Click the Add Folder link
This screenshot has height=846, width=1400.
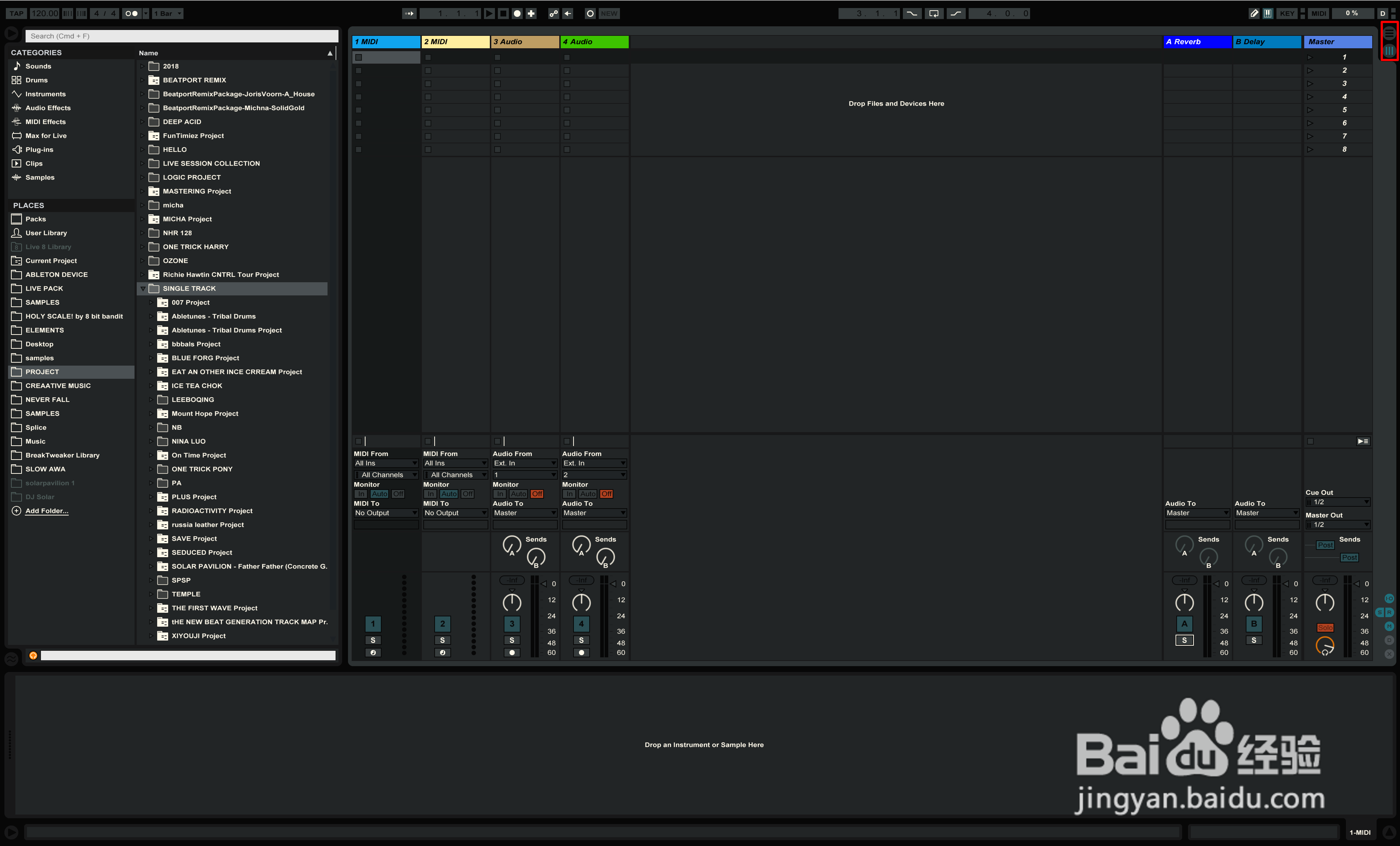point(46,511)
